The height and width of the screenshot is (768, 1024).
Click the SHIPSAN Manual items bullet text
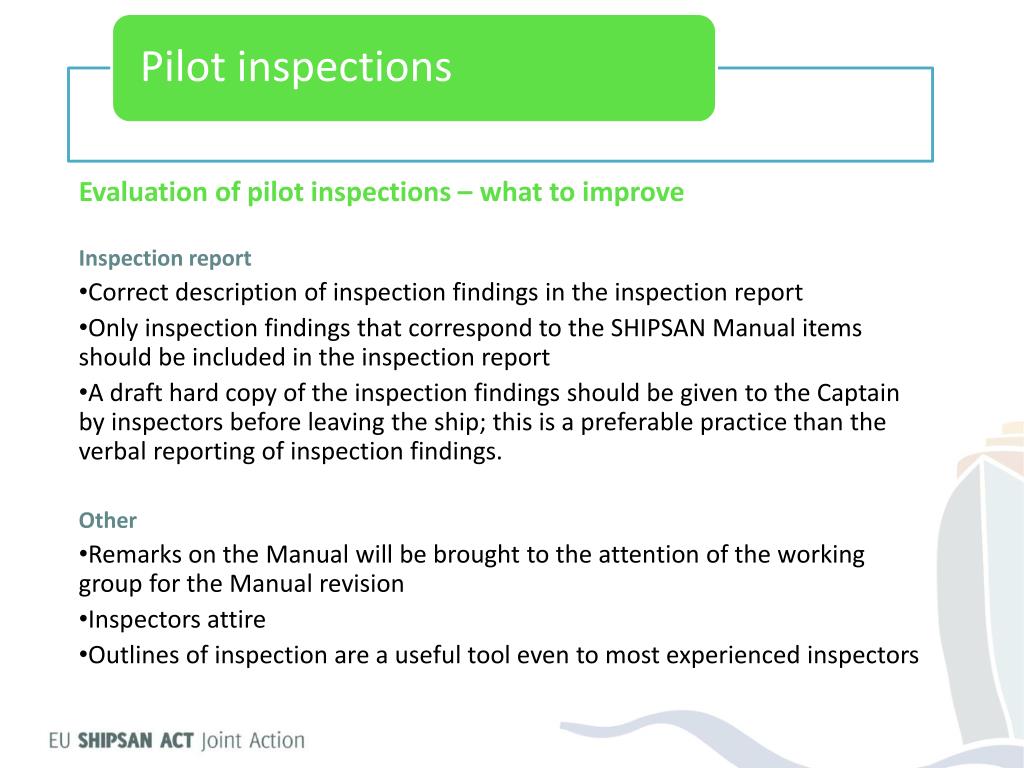470,342
